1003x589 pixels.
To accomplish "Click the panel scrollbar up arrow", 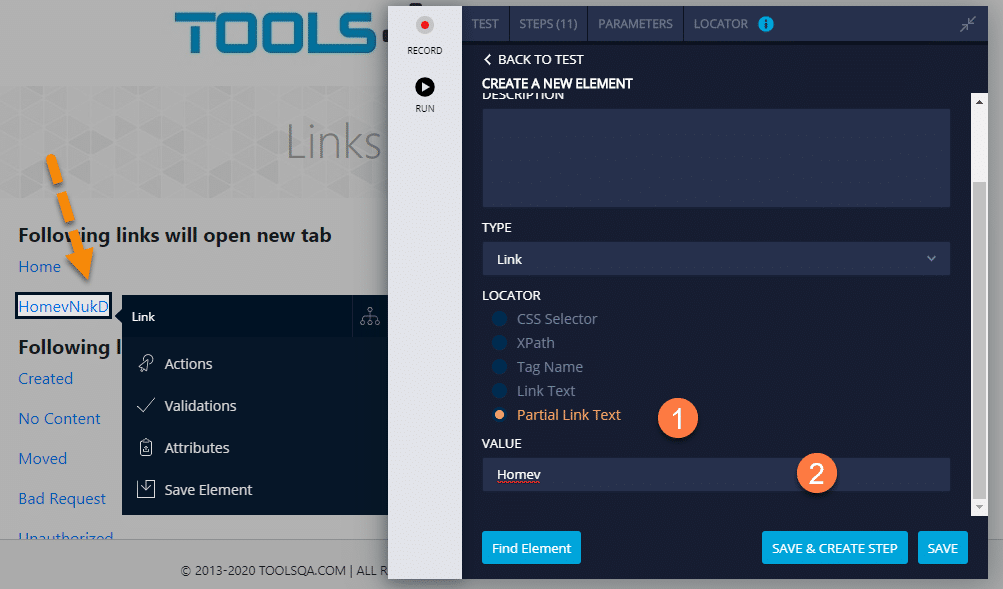I will coord(979,102).
